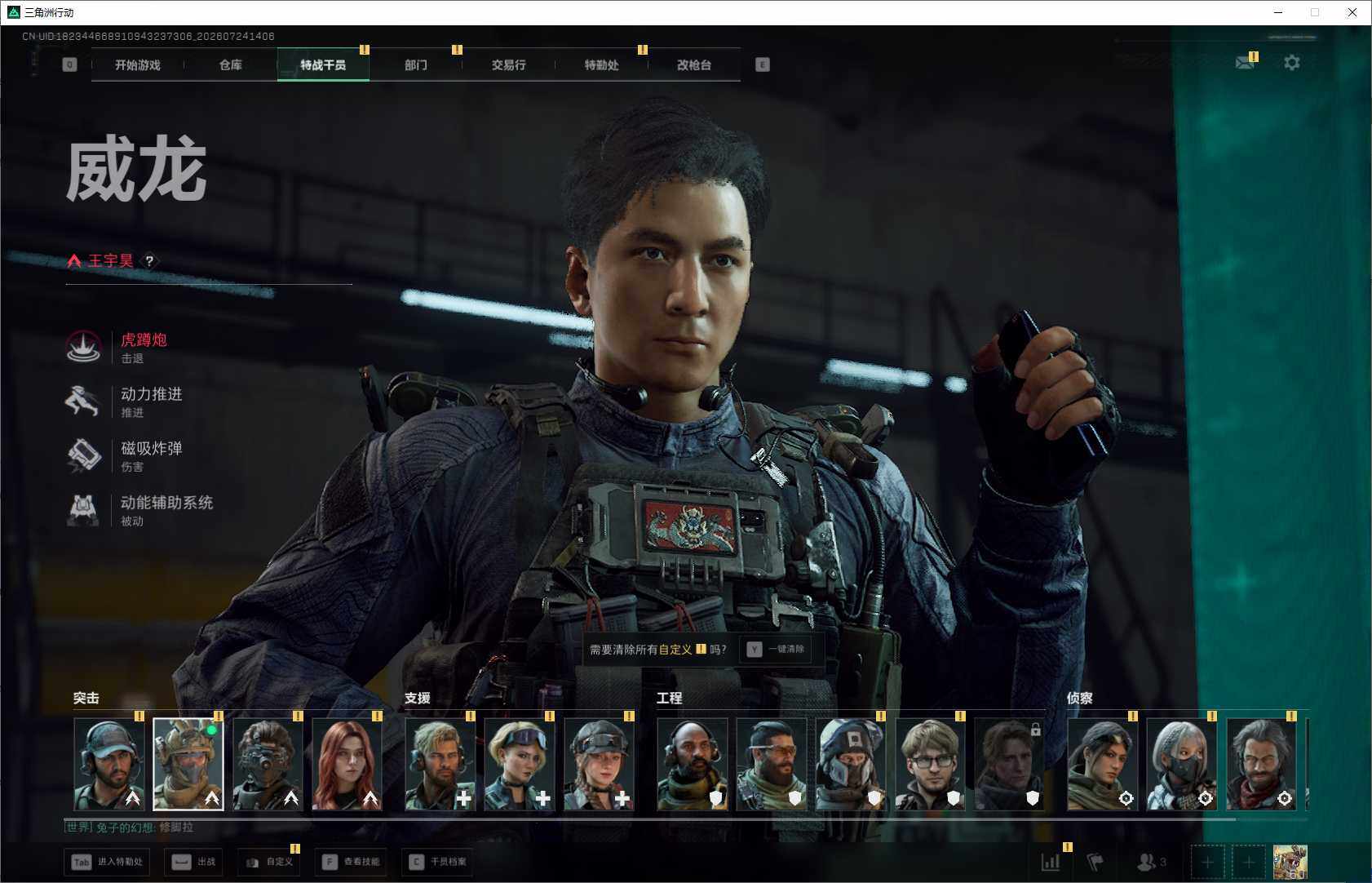Viewport: 1372px width, 883px height.
Task: Click the 查看技能 button
Action: (x=351, y=862)
